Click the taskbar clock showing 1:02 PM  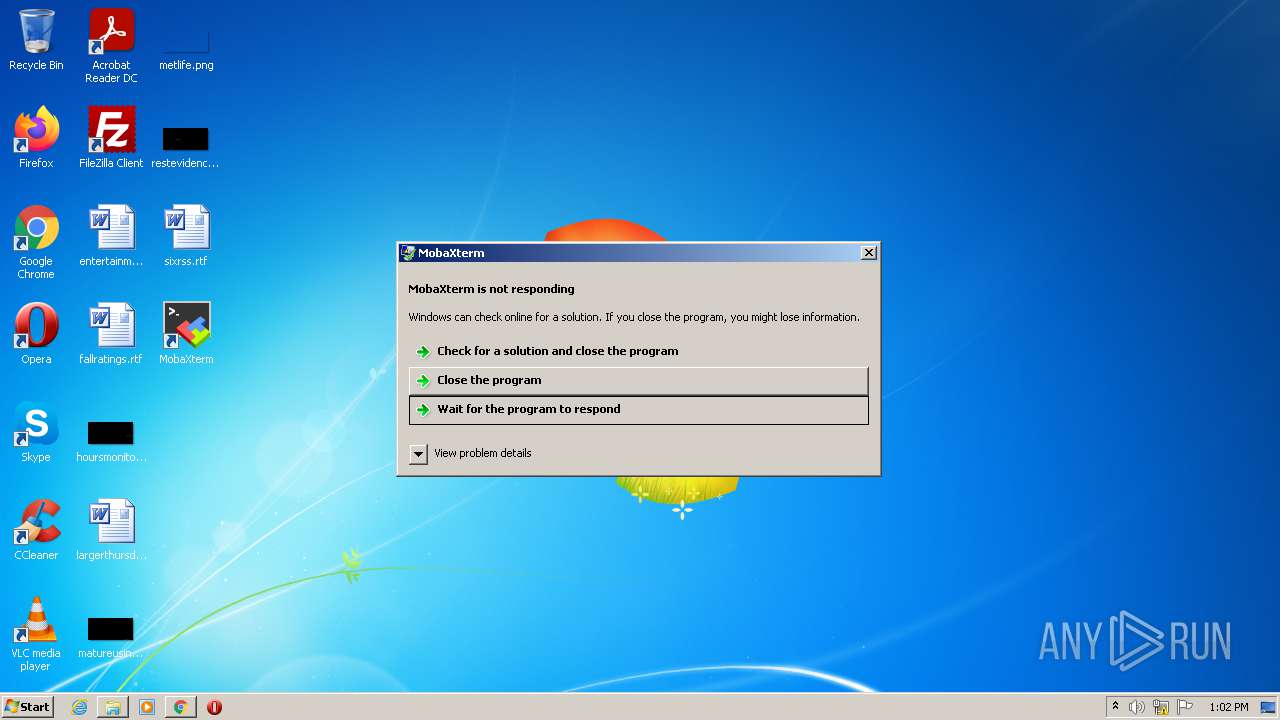pyautogui.click(x=1228, y=707)
